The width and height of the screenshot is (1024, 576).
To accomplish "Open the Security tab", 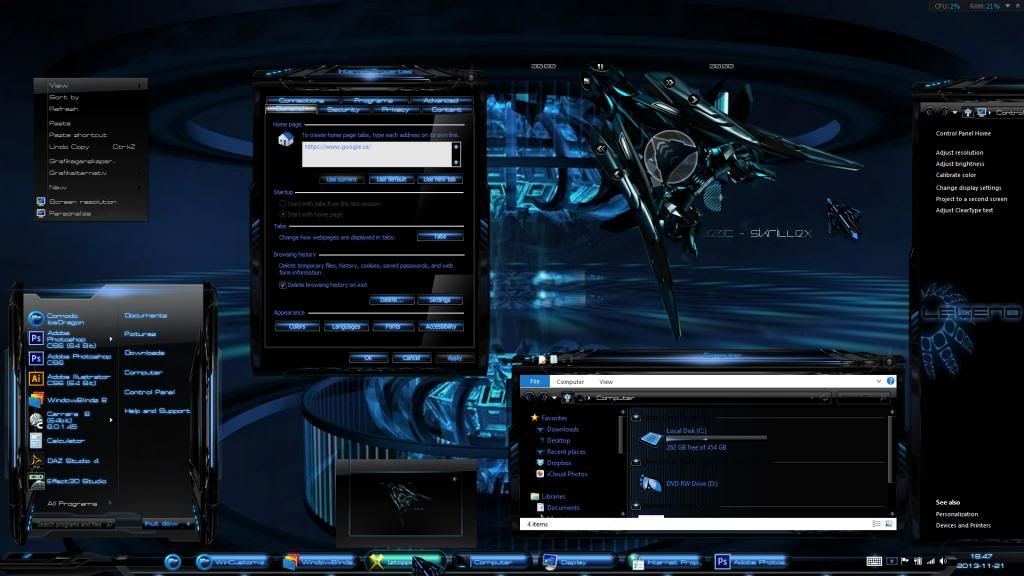I will tap(343, 110).
